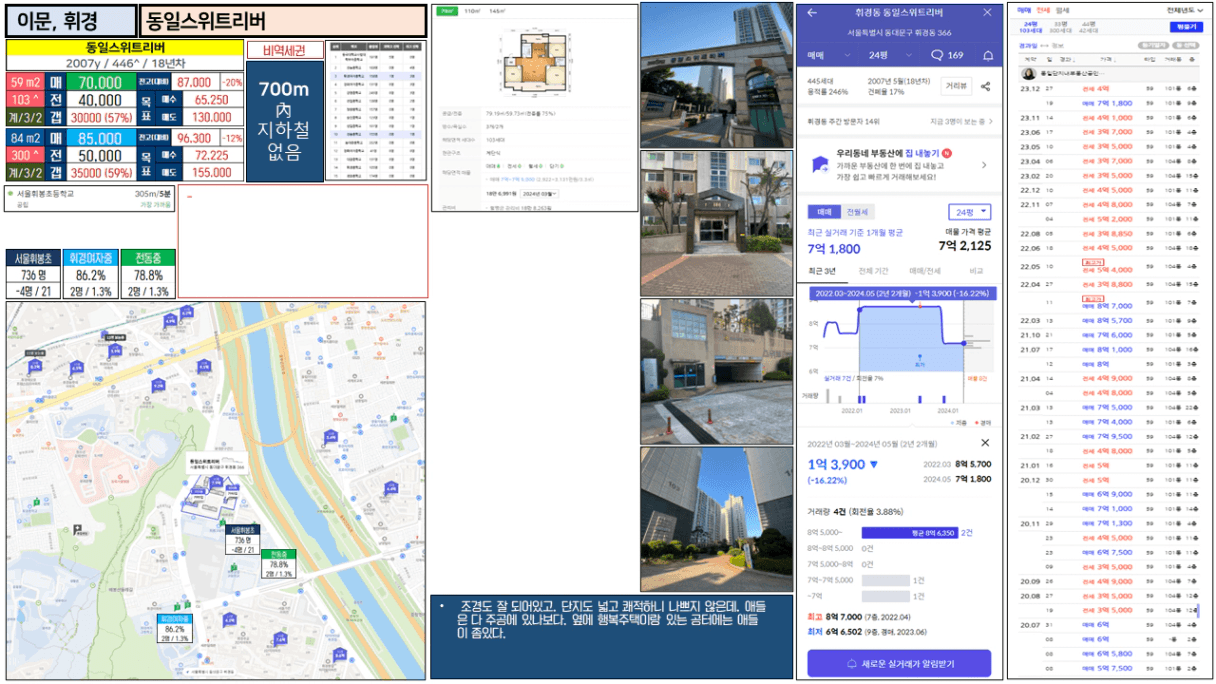Switch to the 최근 3년 tab
The height and width of the screenshot is (684, 1216).
823,272
